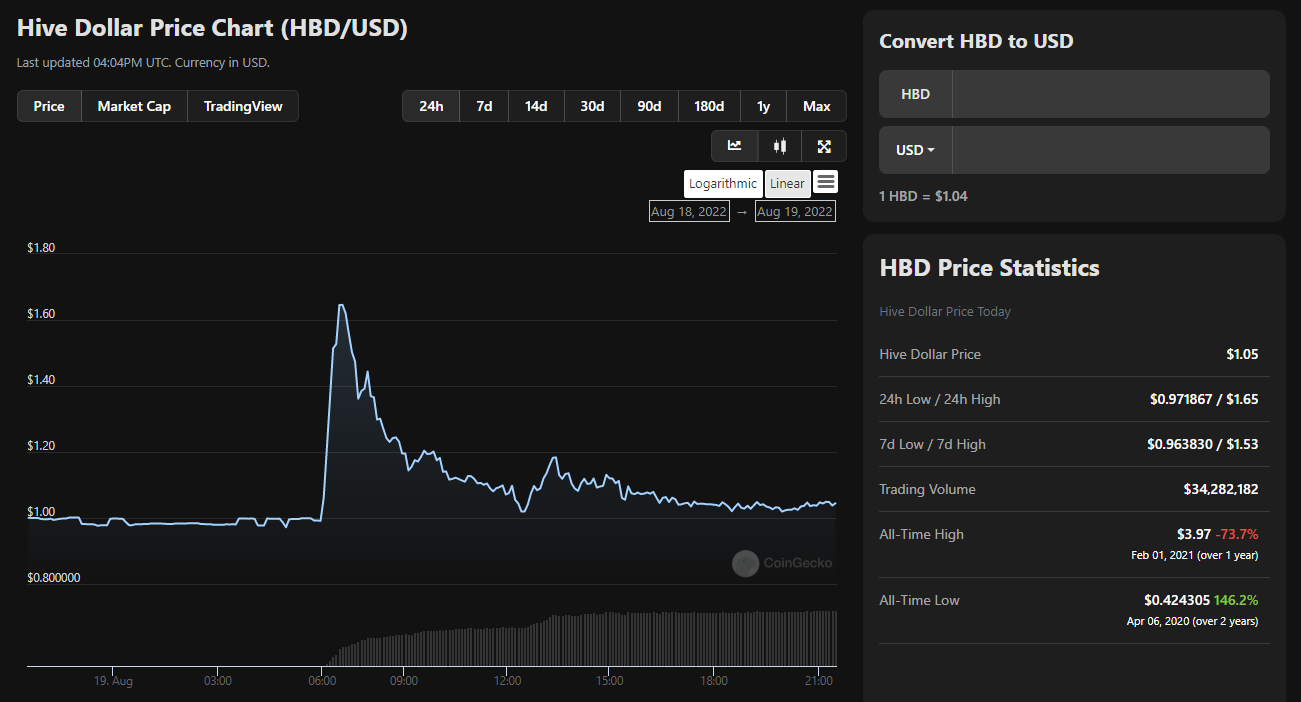Switch to candlestick chart icon

coord(780,146)
